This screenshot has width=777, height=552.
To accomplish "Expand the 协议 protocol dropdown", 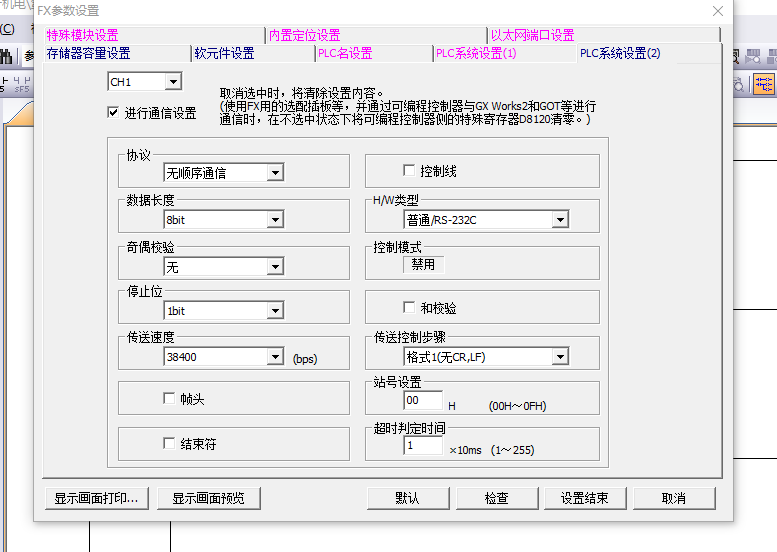I will point(275,173).
